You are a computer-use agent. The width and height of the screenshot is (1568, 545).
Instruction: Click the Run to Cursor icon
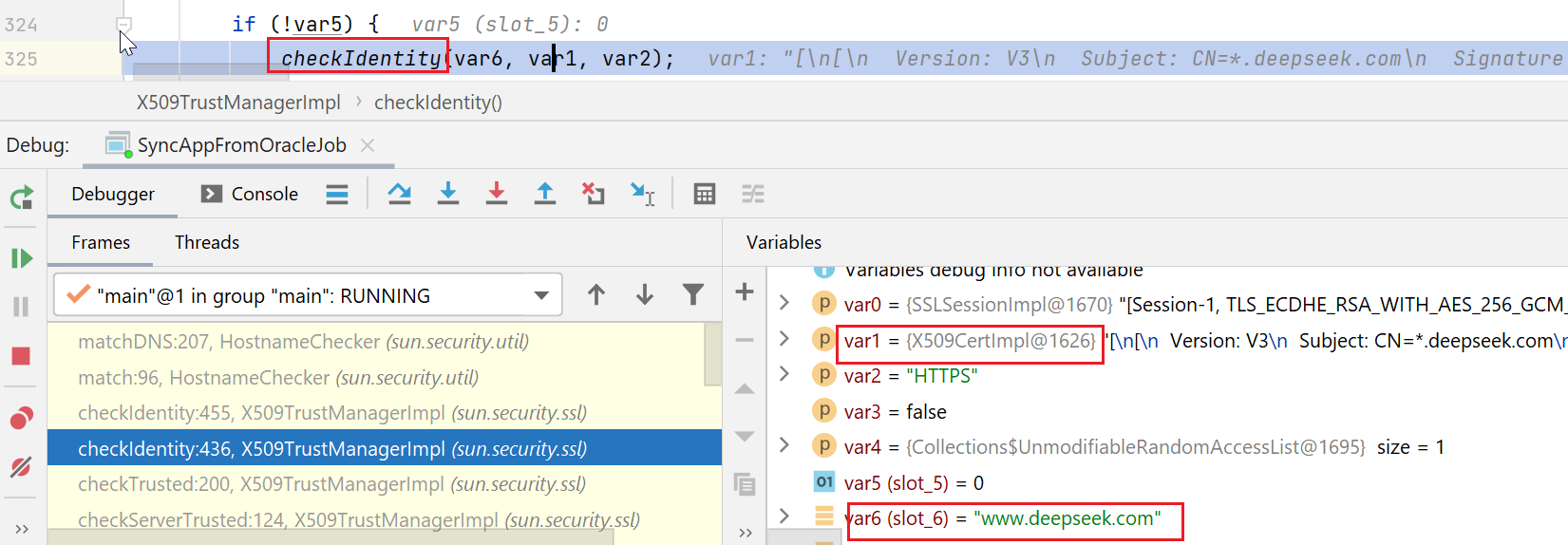point(643,194)
